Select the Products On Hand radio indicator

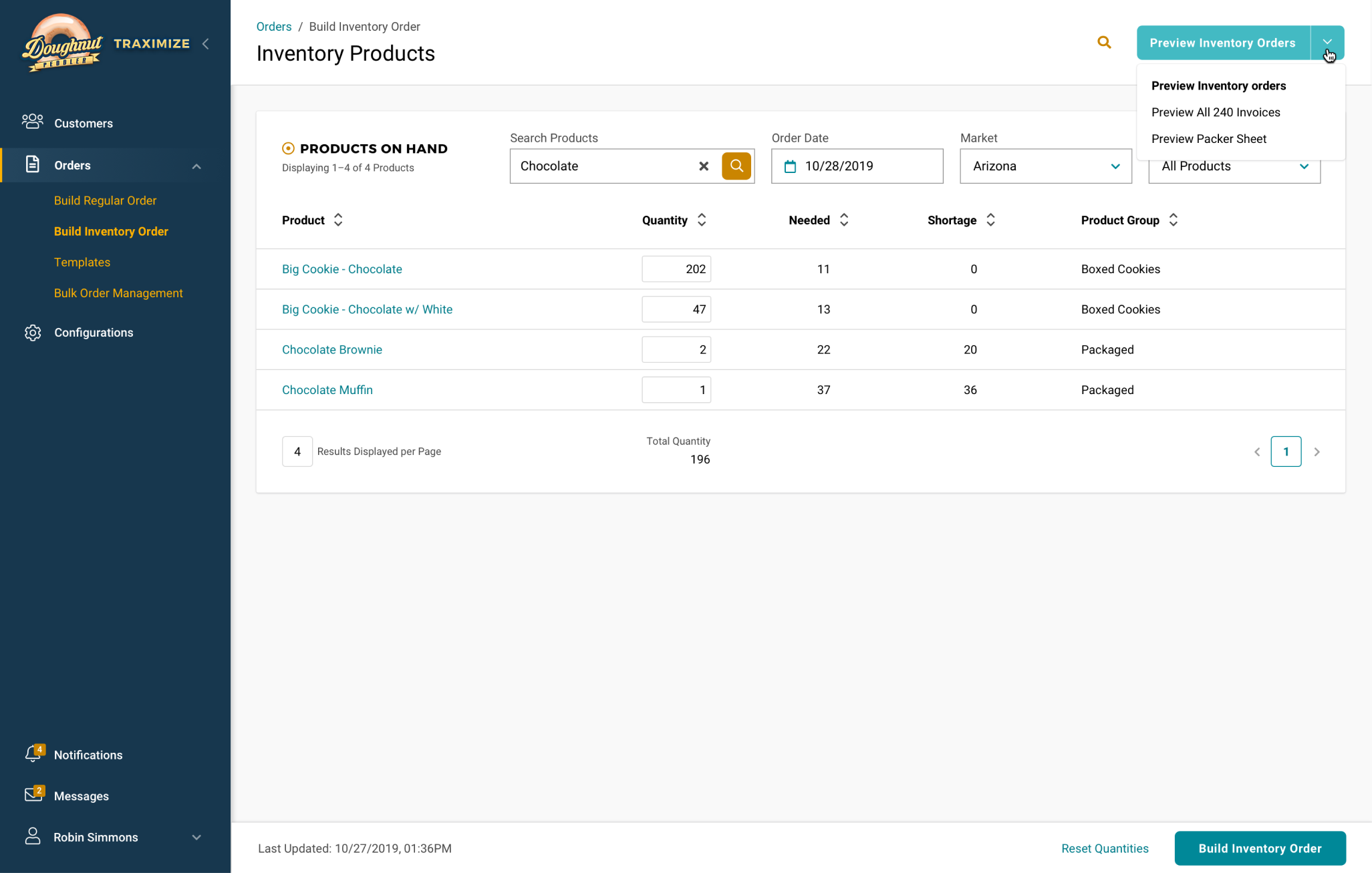288,148
